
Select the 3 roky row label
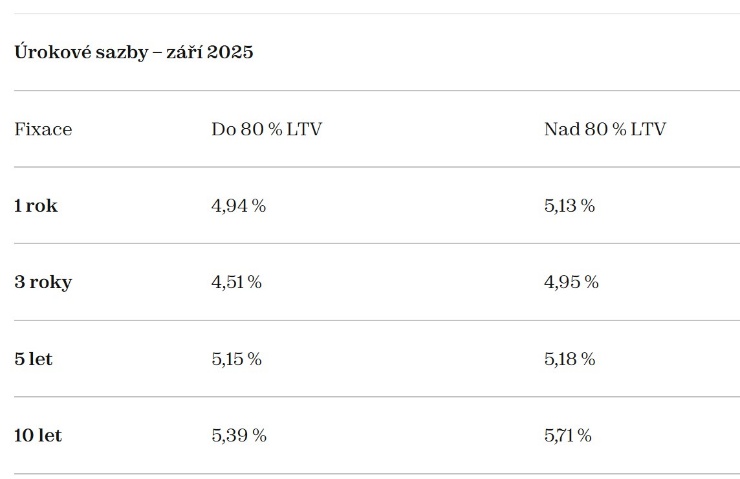pyautogui.click(x=43, y=282)
